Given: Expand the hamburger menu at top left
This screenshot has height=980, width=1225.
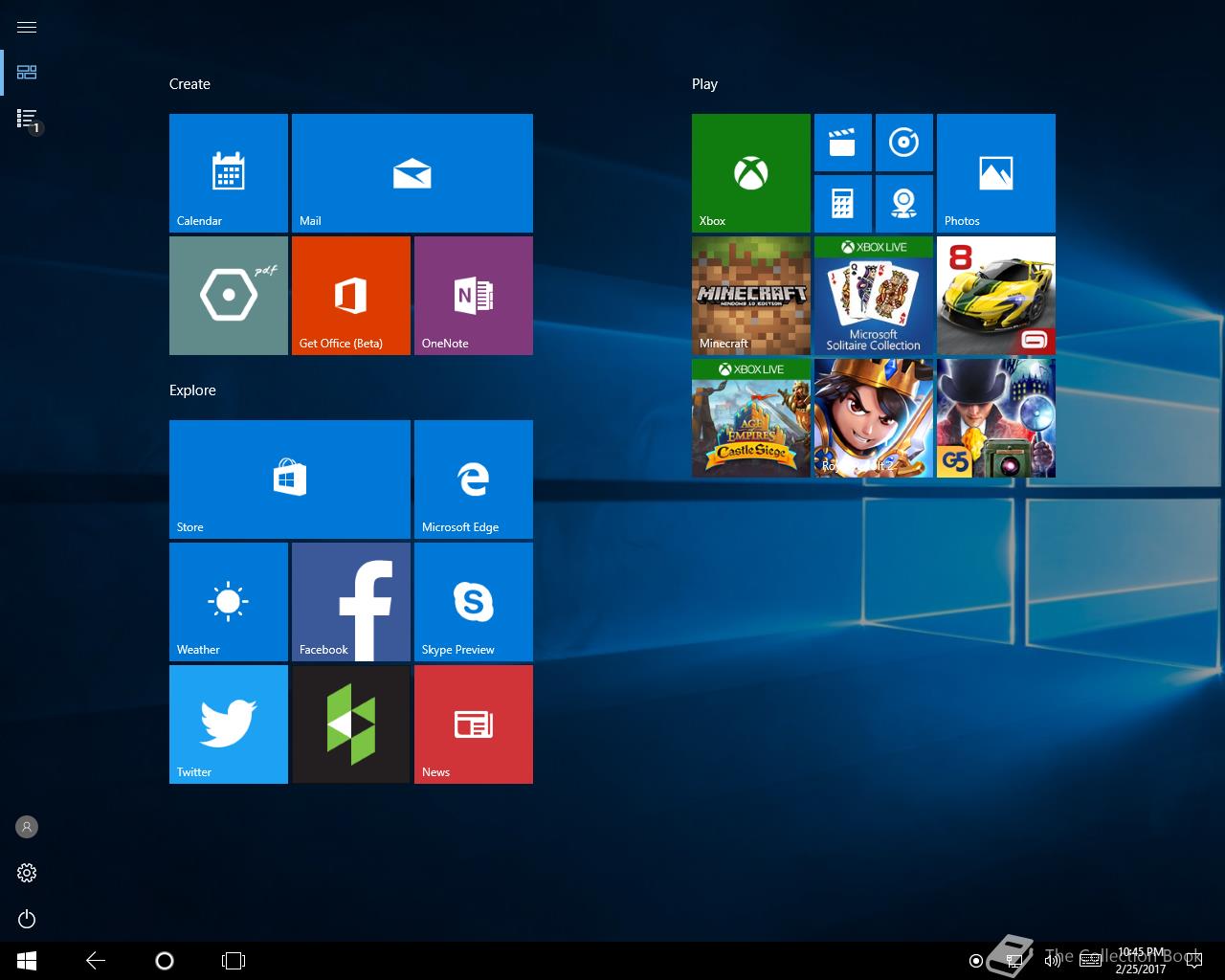Looking at the screenshot, I should click(27, 27).
